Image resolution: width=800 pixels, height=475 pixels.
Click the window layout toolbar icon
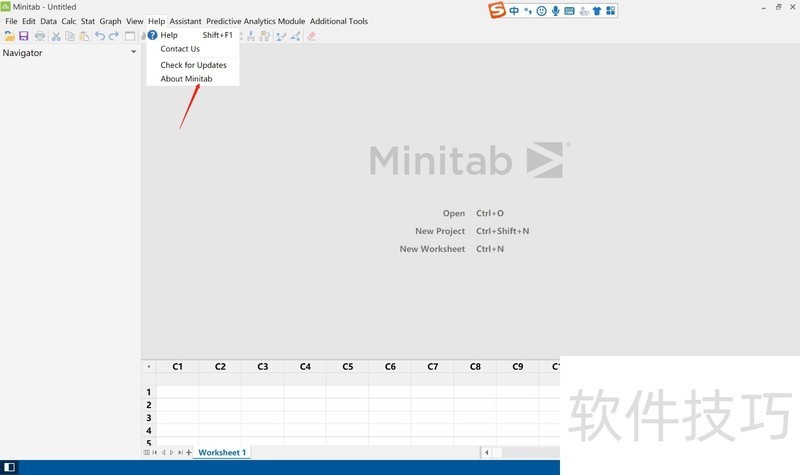tap(130, 36)
